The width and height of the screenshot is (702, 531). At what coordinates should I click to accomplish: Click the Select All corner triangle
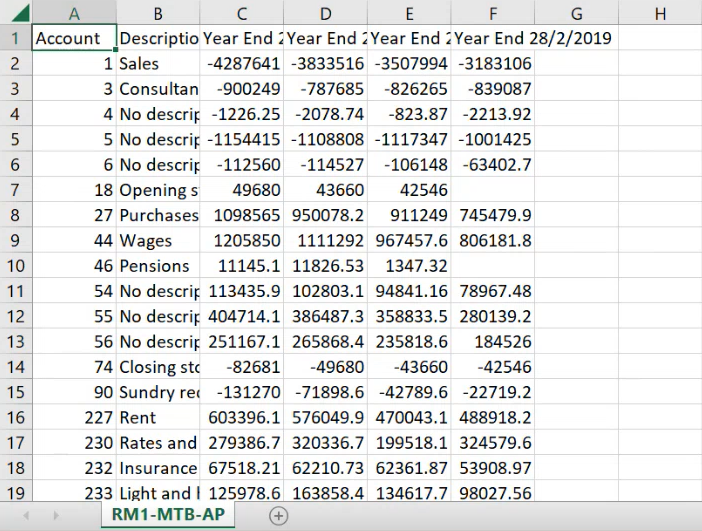[x=15, y=13]
